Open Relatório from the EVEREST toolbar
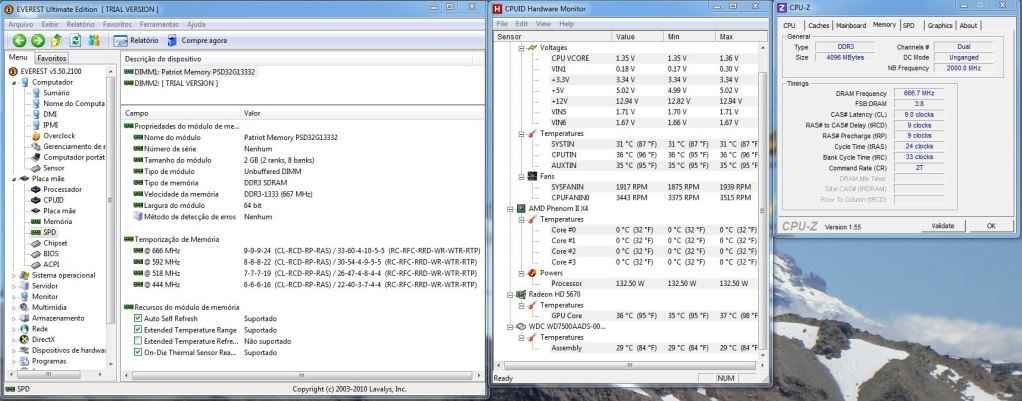The width and height of the screenshot is (1022, 401). pos(136,40)
